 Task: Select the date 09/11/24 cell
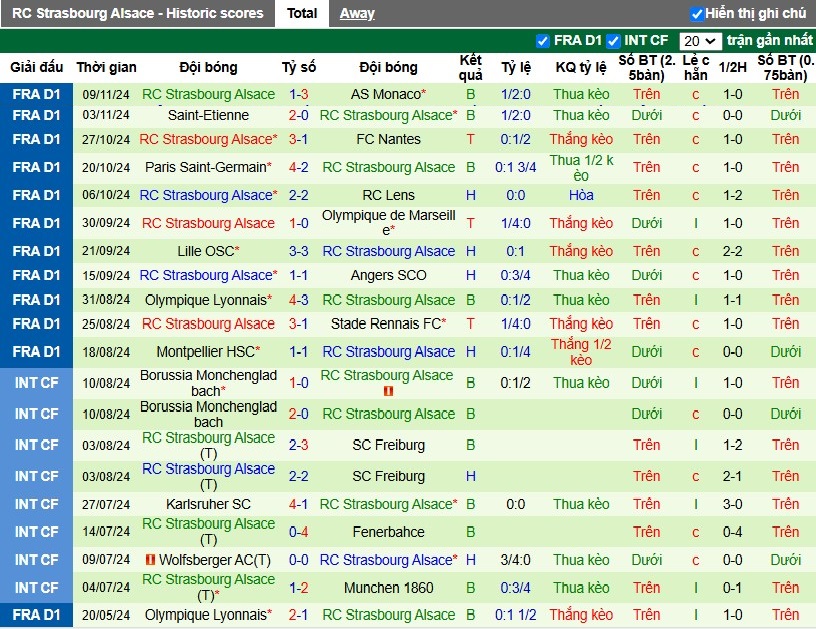coord(106,94)
